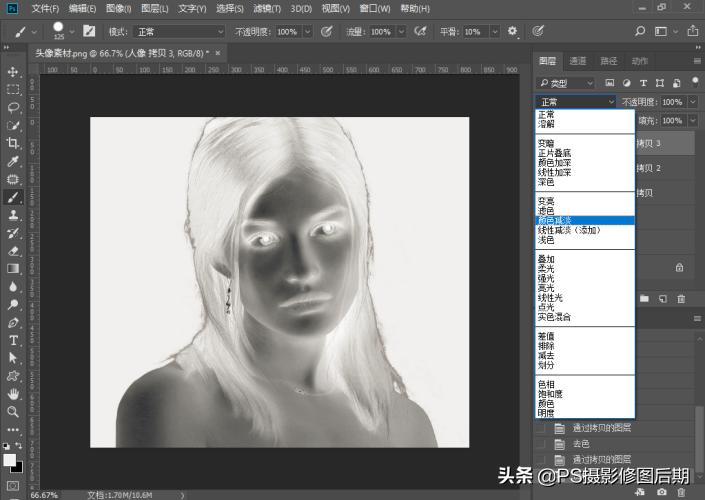Delete layer with Layers panel trash icon

(x=681, y=299)
